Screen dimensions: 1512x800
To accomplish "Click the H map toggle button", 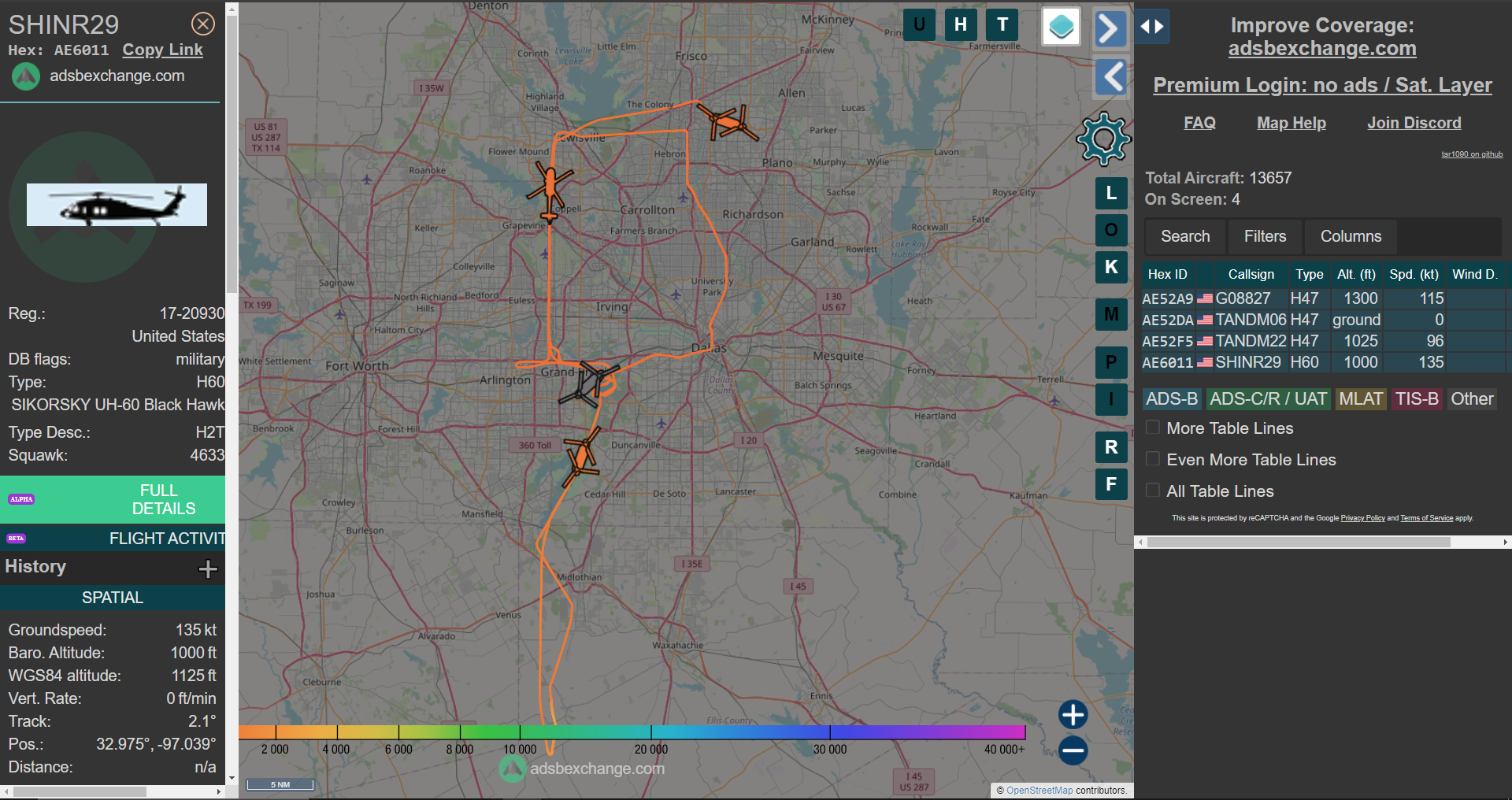I will [x=961, y=24].
